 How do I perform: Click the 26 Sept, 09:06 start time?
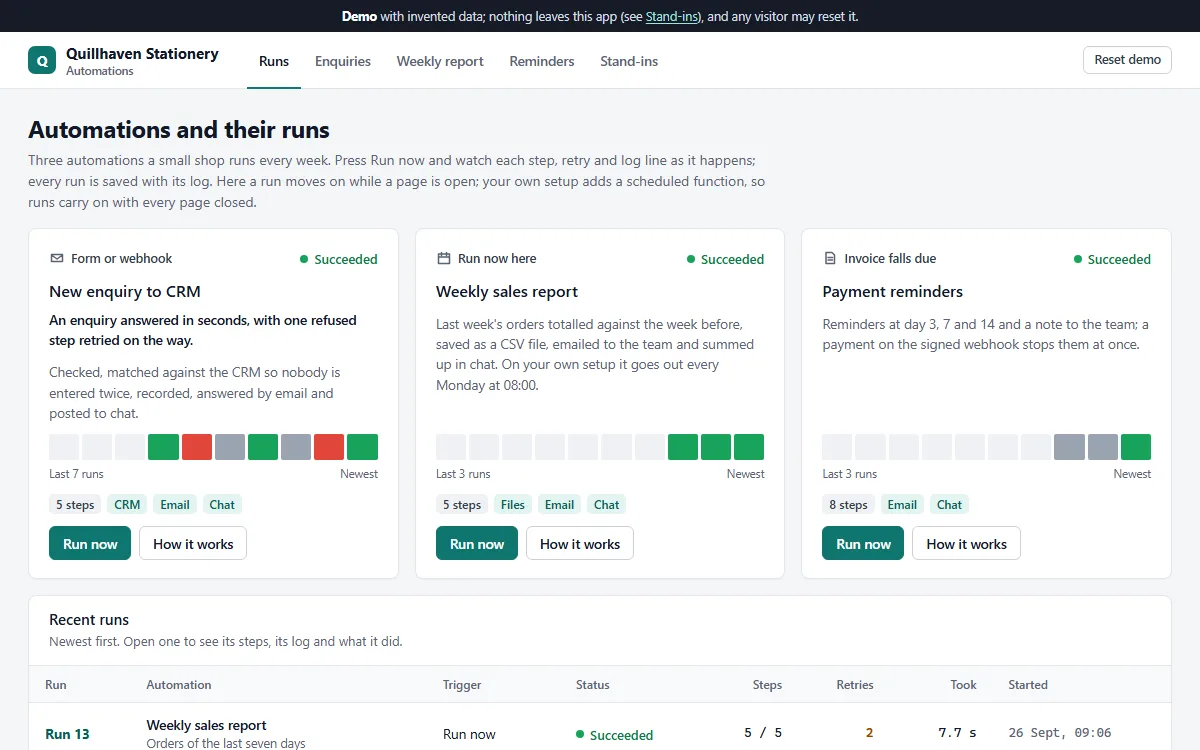coord(1060,733)
